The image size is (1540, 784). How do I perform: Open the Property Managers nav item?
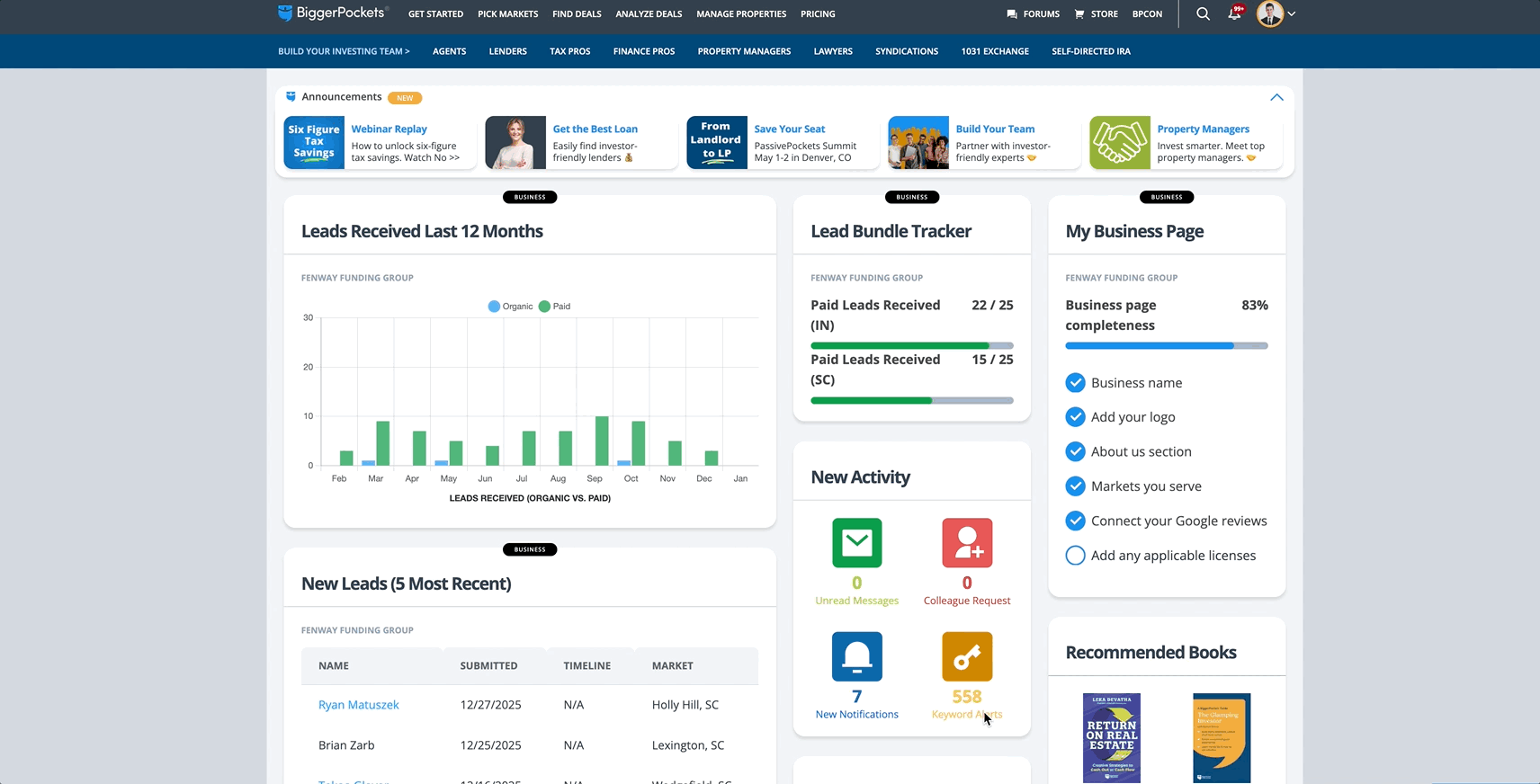pyautogui.click(x=744, y=51)
